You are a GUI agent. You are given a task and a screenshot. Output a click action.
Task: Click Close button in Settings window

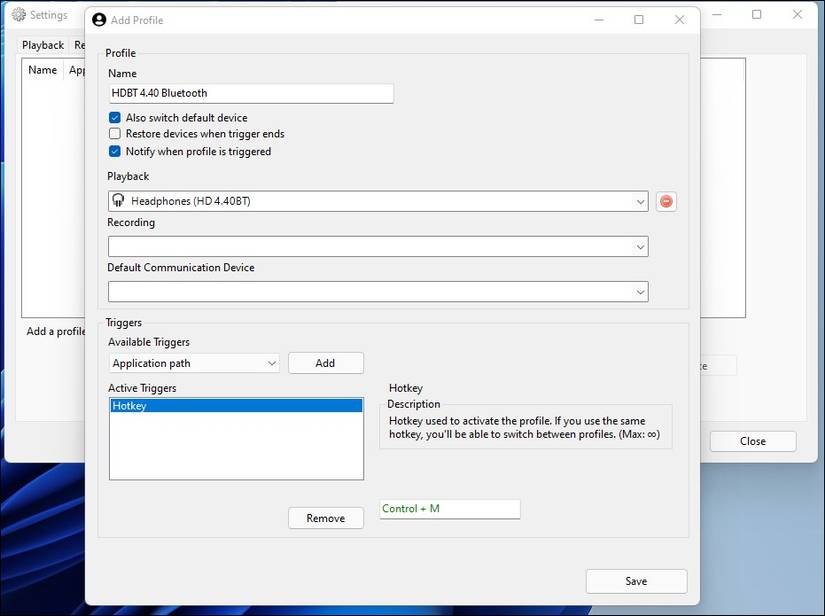click(753, 441)
